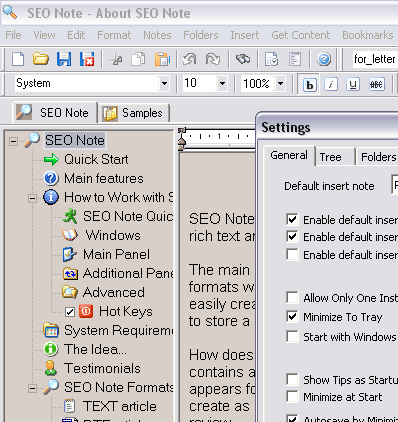Select the Windows tree item
The width and height of the screenshot is (398, 422).
pos(113,235)
